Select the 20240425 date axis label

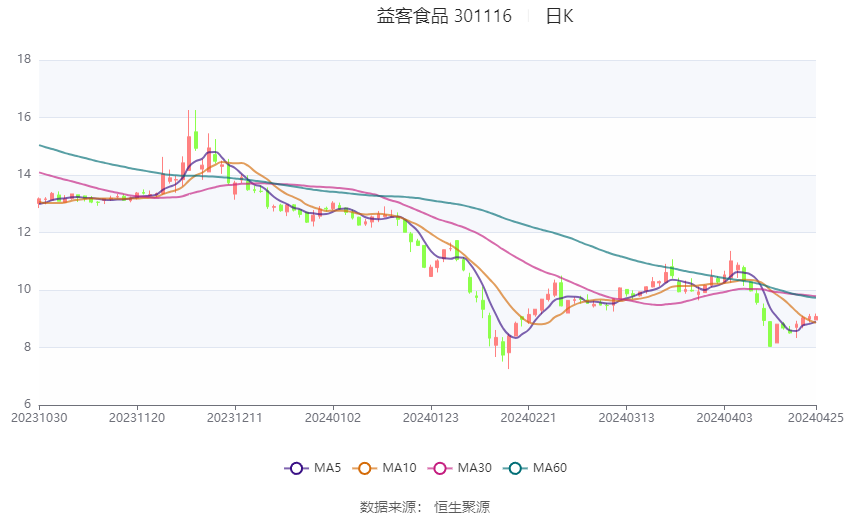point(815,418)
